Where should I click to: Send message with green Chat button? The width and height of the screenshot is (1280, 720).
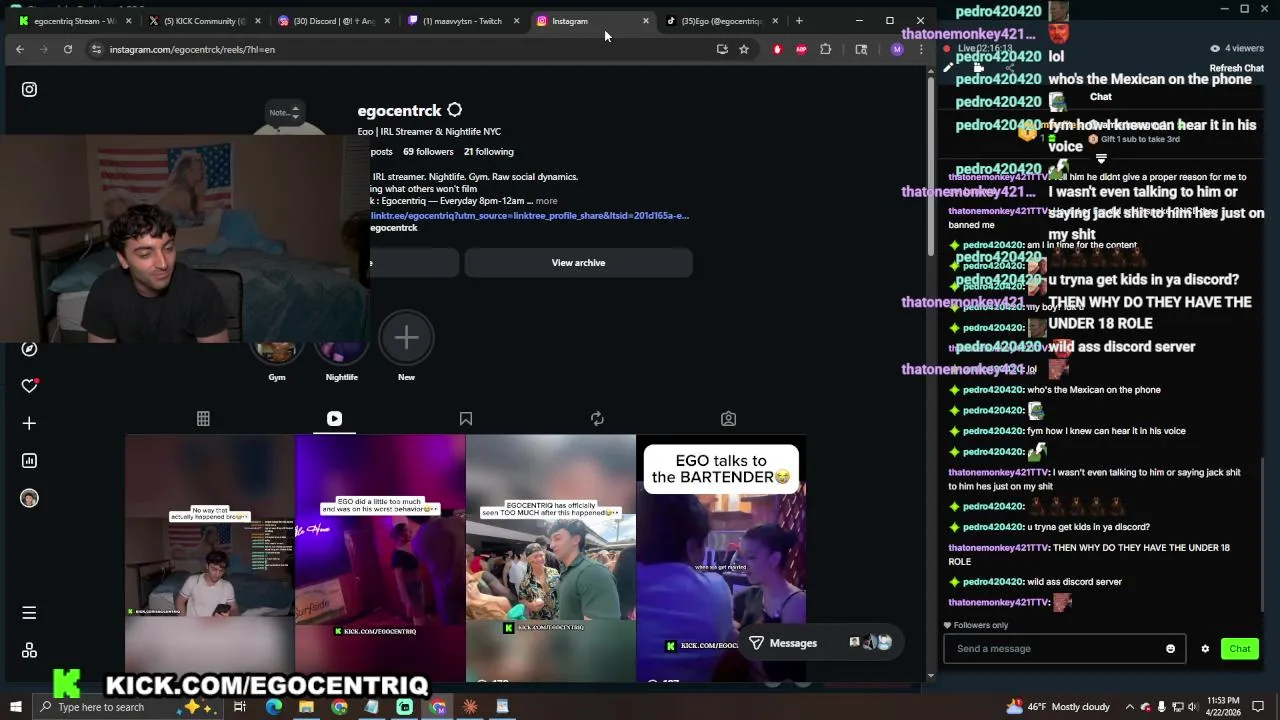click(1240, 649)
